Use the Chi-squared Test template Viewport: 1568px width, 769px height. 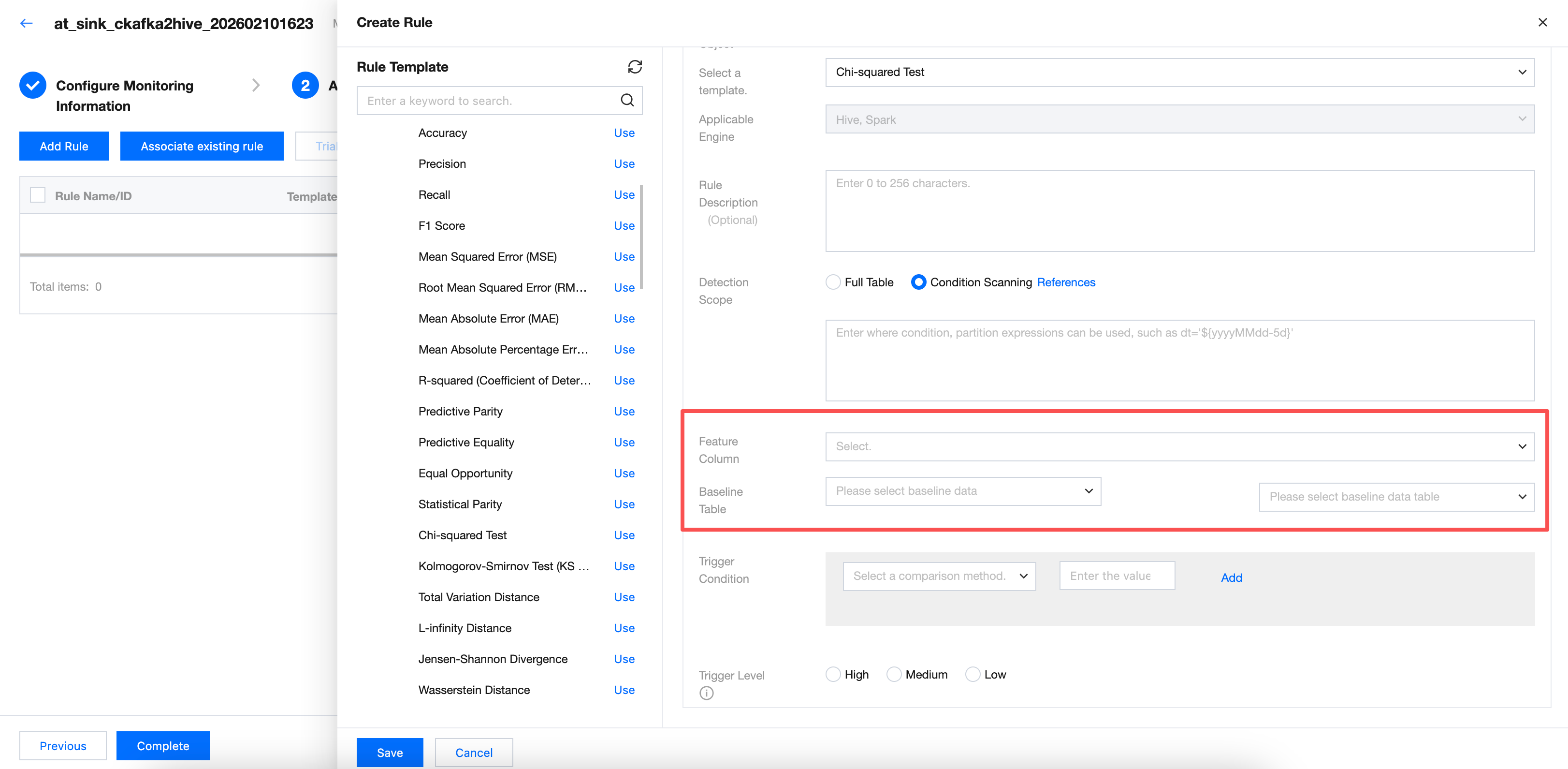(624, 535)
